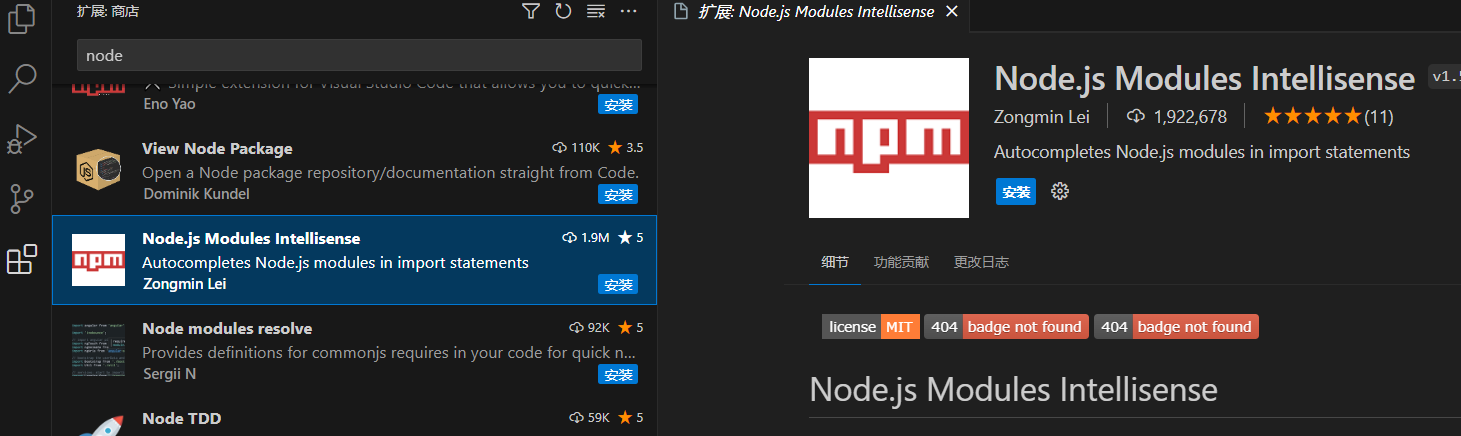The width and height of the screenshot is (1461, 436).
Task: Click the npm icon of selected list item
Action: (x=98, y=260)
